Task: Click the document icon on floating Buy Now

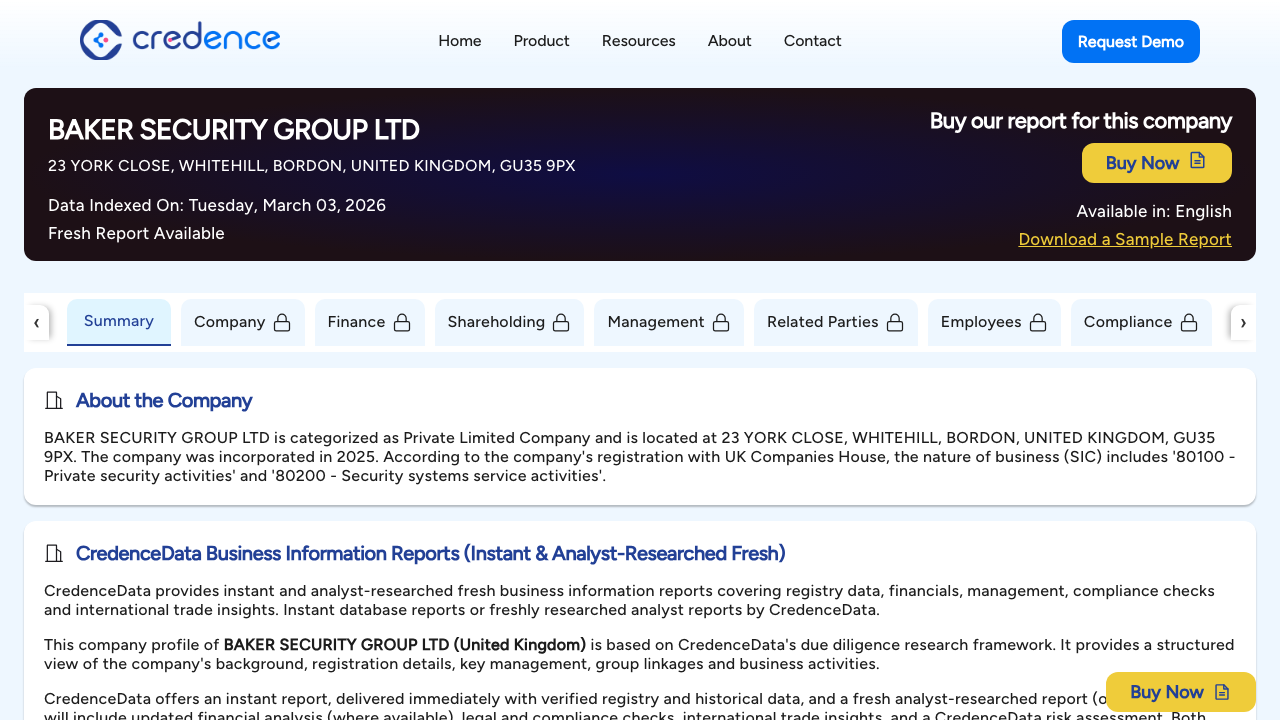Action: click(1221, 691)
